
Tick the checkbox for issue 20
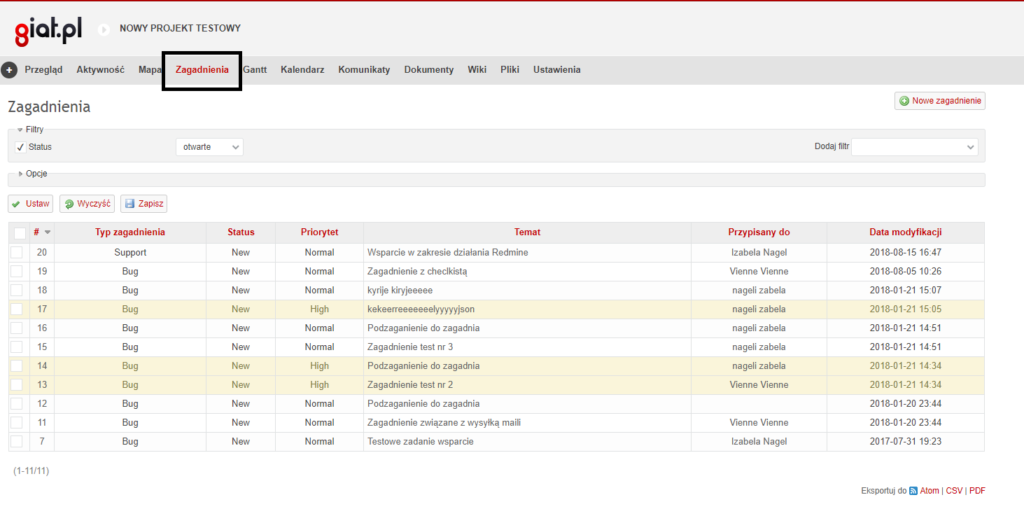17,252
